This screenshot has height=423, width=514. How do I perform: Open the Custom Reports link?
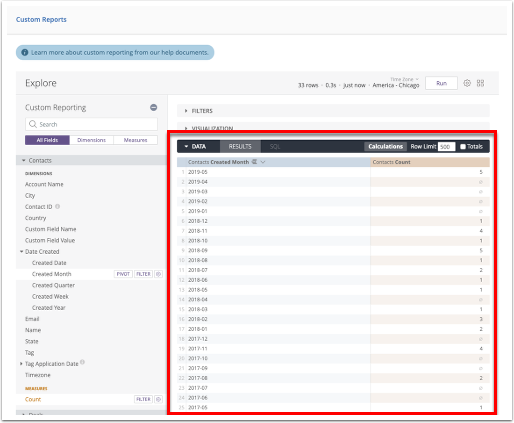(x=41, y=19)
